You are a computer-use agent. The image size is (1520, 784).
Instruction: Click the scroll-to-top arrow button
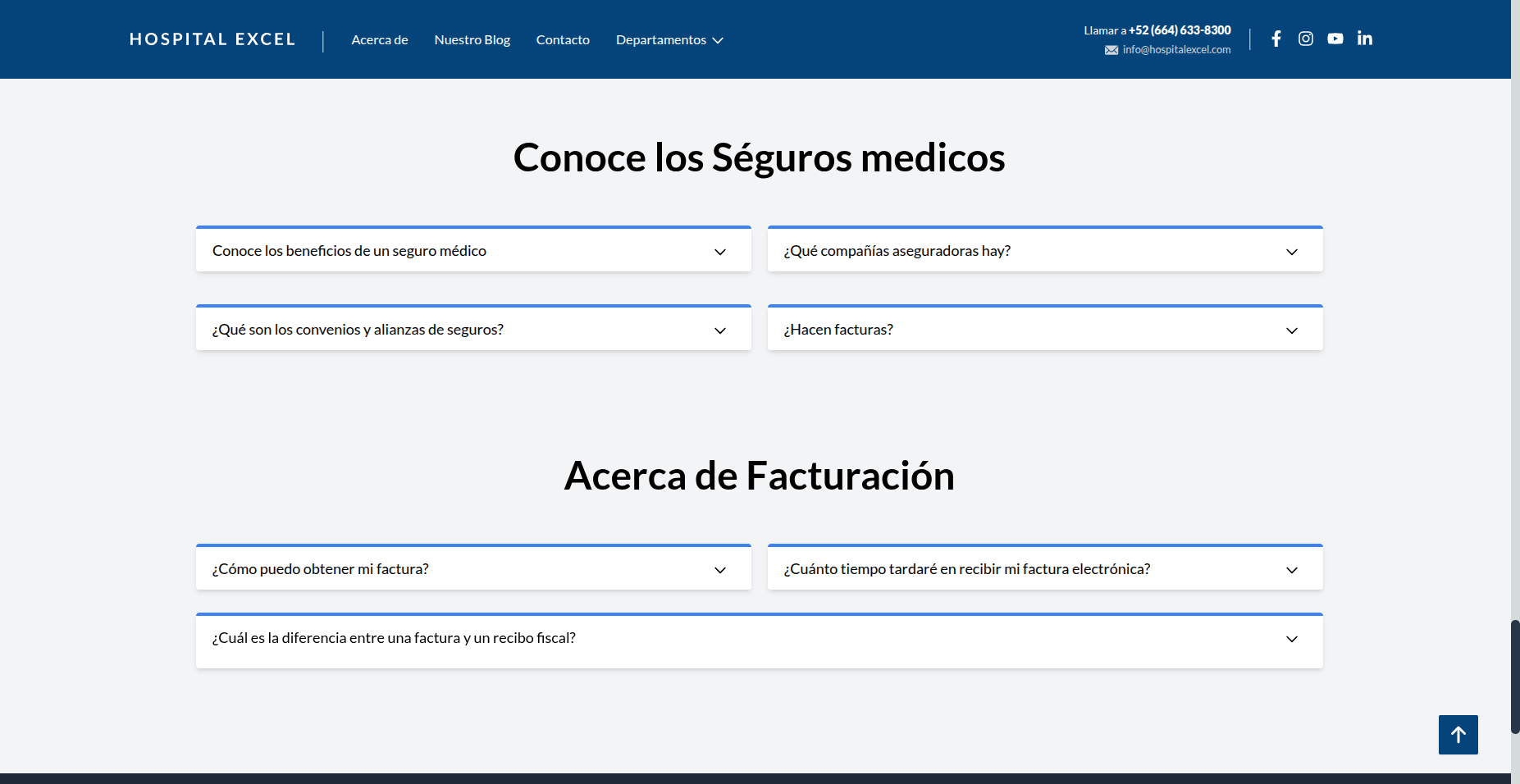click(1458, 735)
